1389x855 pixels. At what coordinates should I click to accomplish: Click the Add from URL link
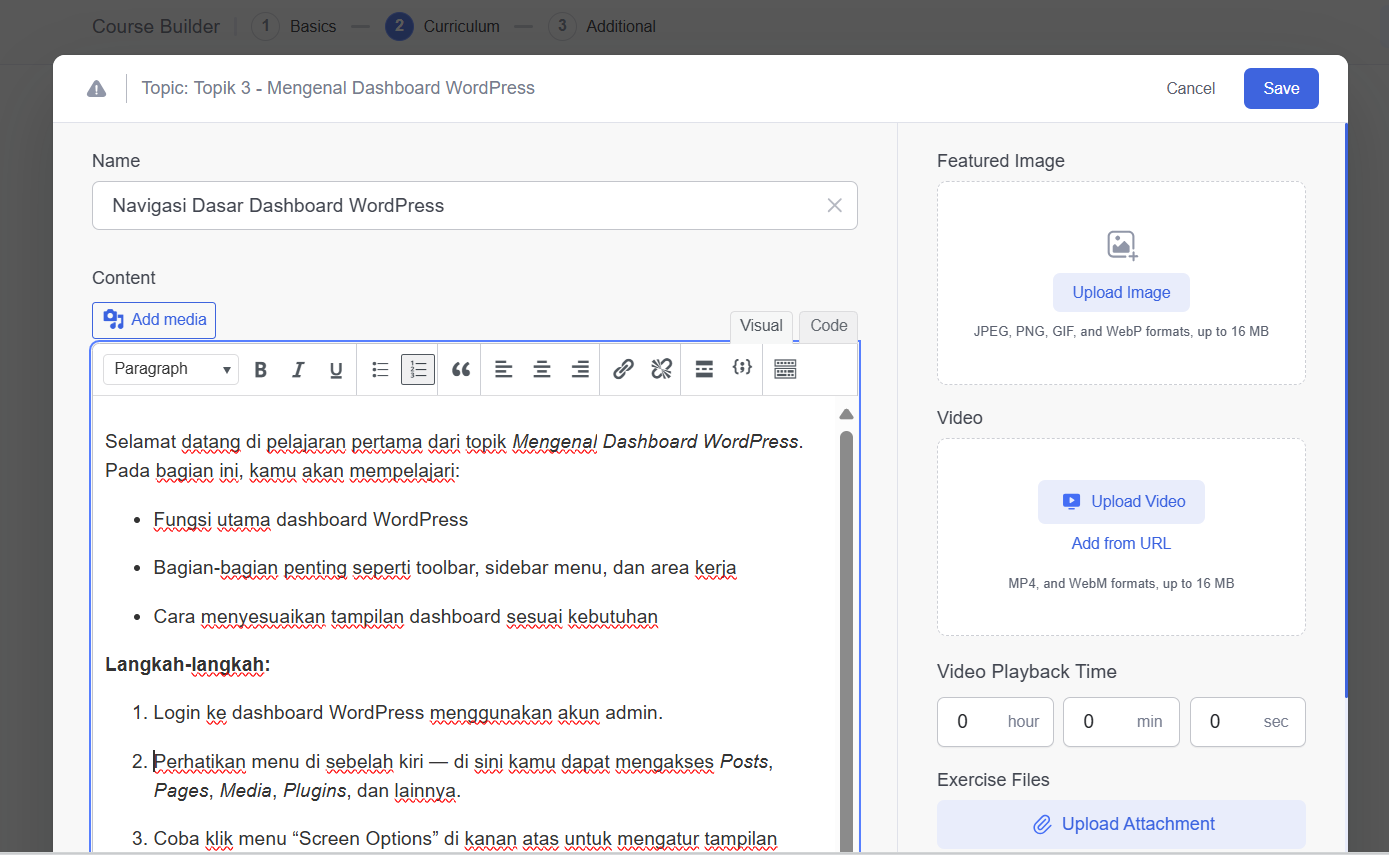point(1121,544)
